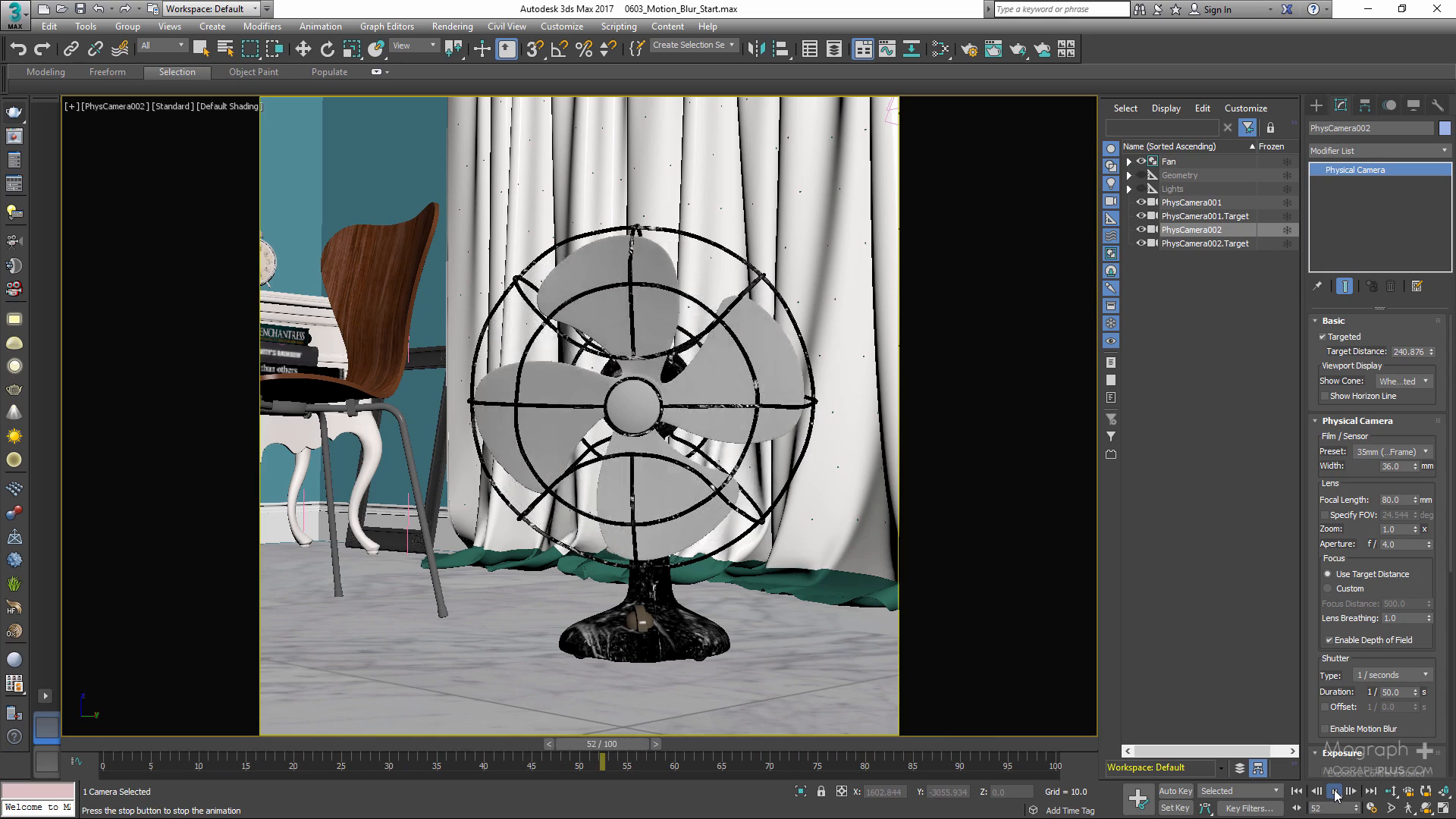
Task: Hide PhysCamera001 using its eye icon
Action: click(x=1141, y=202)
